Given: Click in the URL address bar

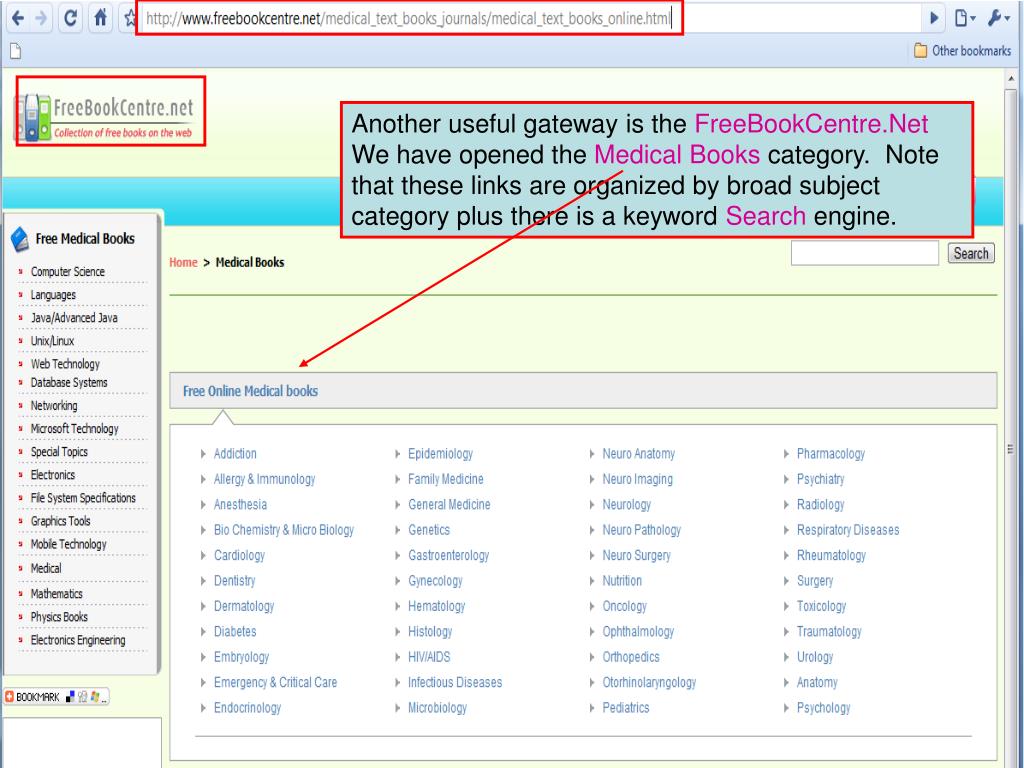Looking at the screenshot, I should [x=410, y=17].
